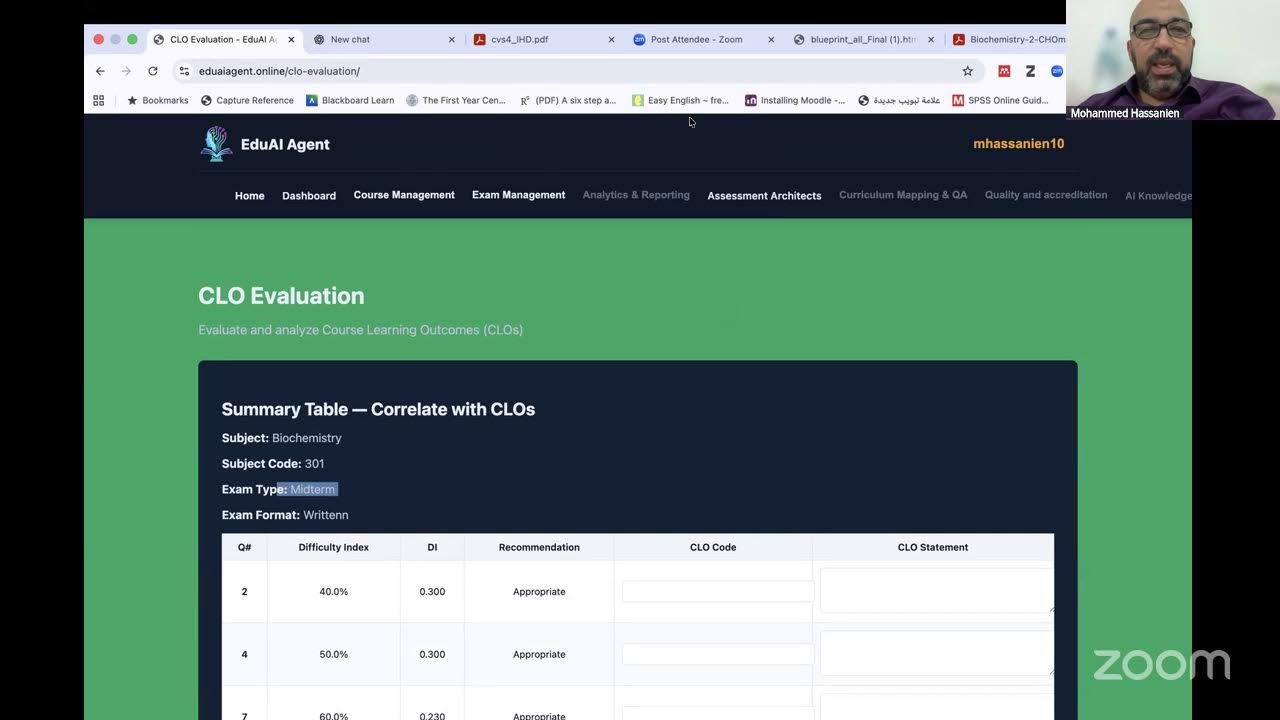This screenshot has width=1280, height=720.
Task: Open the apps grid in bookmarks bar
Action: pyautogui.click(x=98, y=100)
